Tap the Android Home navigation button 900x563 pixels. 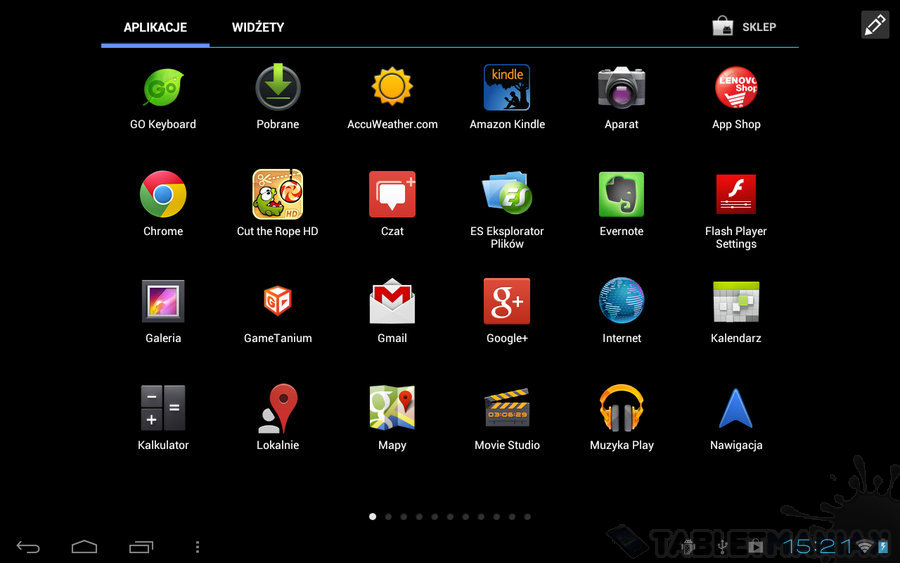tap(84, 547)
